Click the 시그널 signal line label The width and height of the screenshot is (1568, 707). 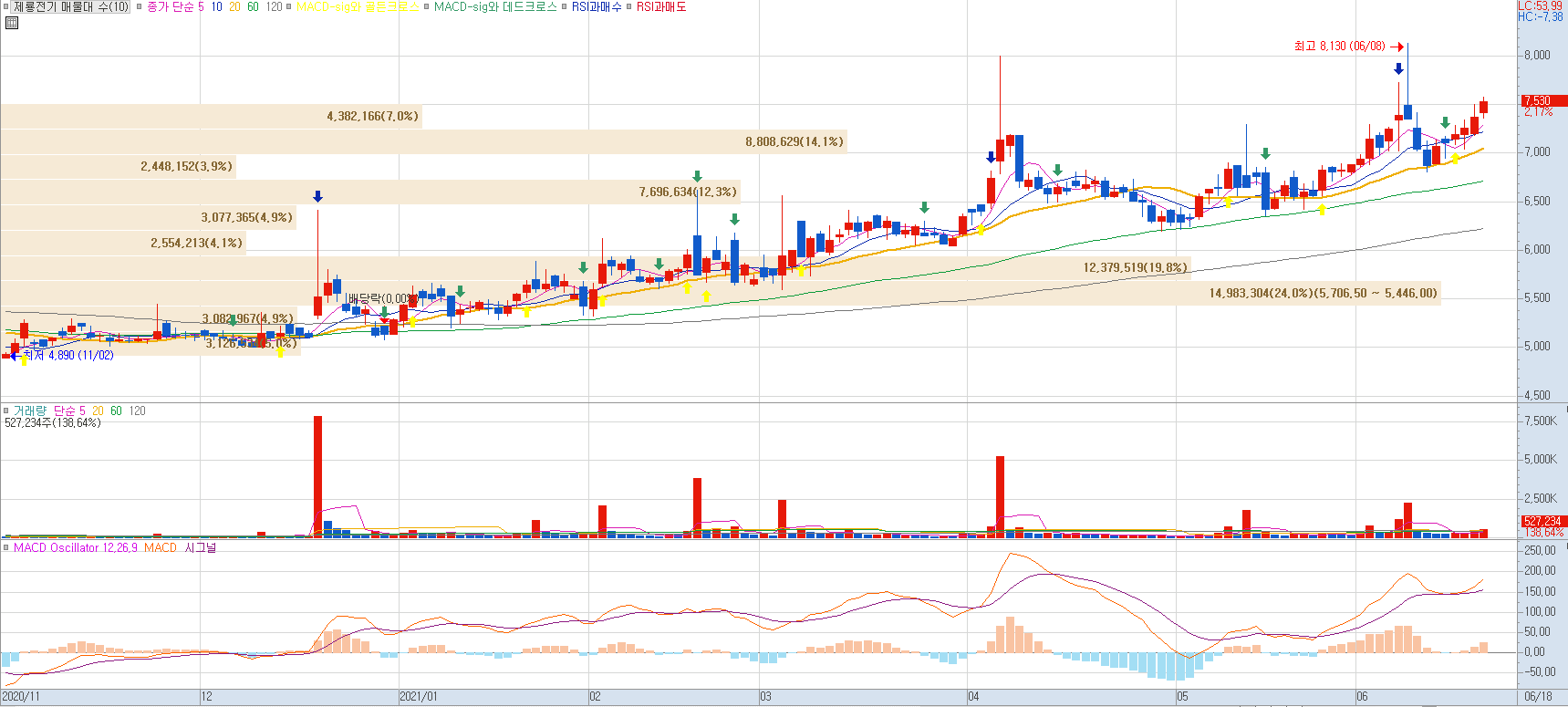pos(201,547)
